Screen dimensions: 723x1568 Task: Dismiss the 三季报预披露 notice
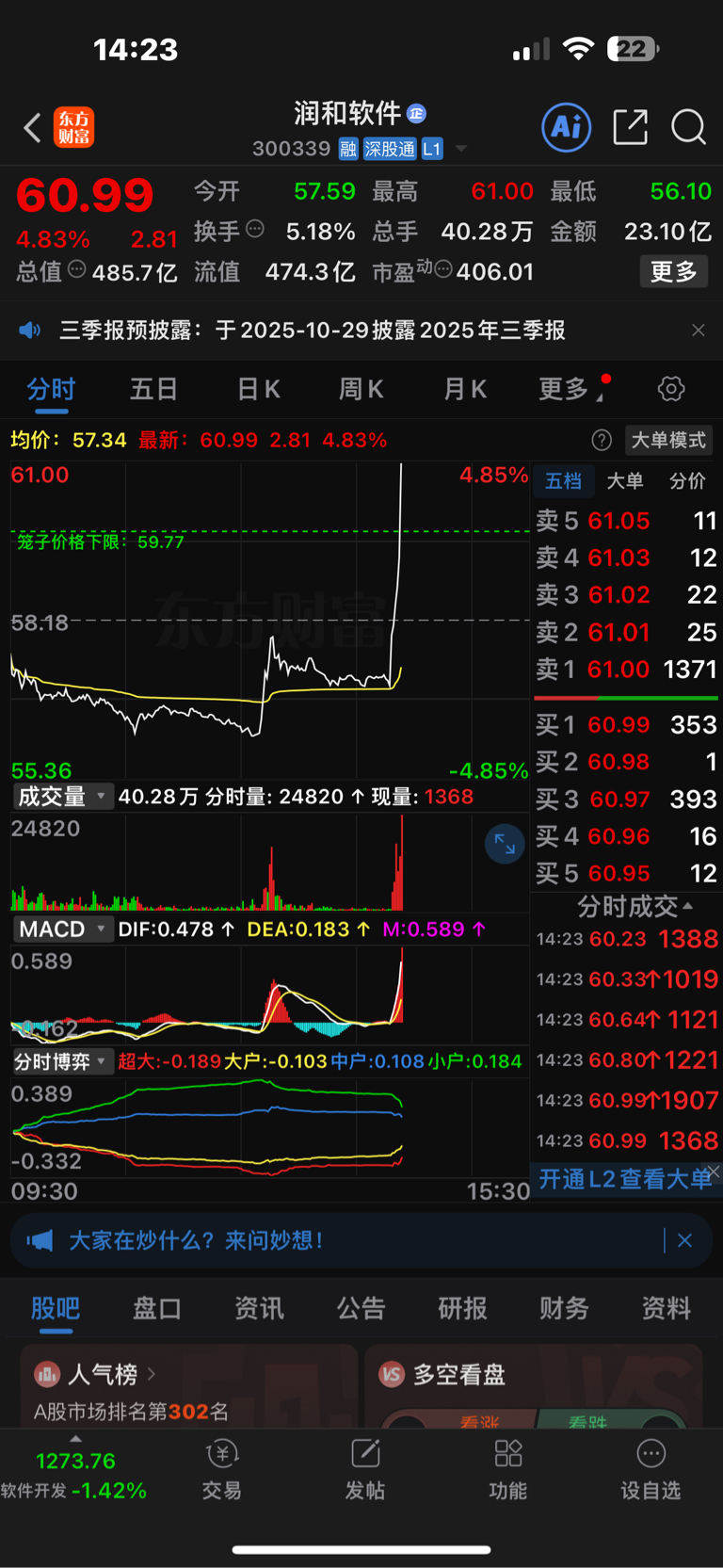pyautogui.click(x=698, y=330)
